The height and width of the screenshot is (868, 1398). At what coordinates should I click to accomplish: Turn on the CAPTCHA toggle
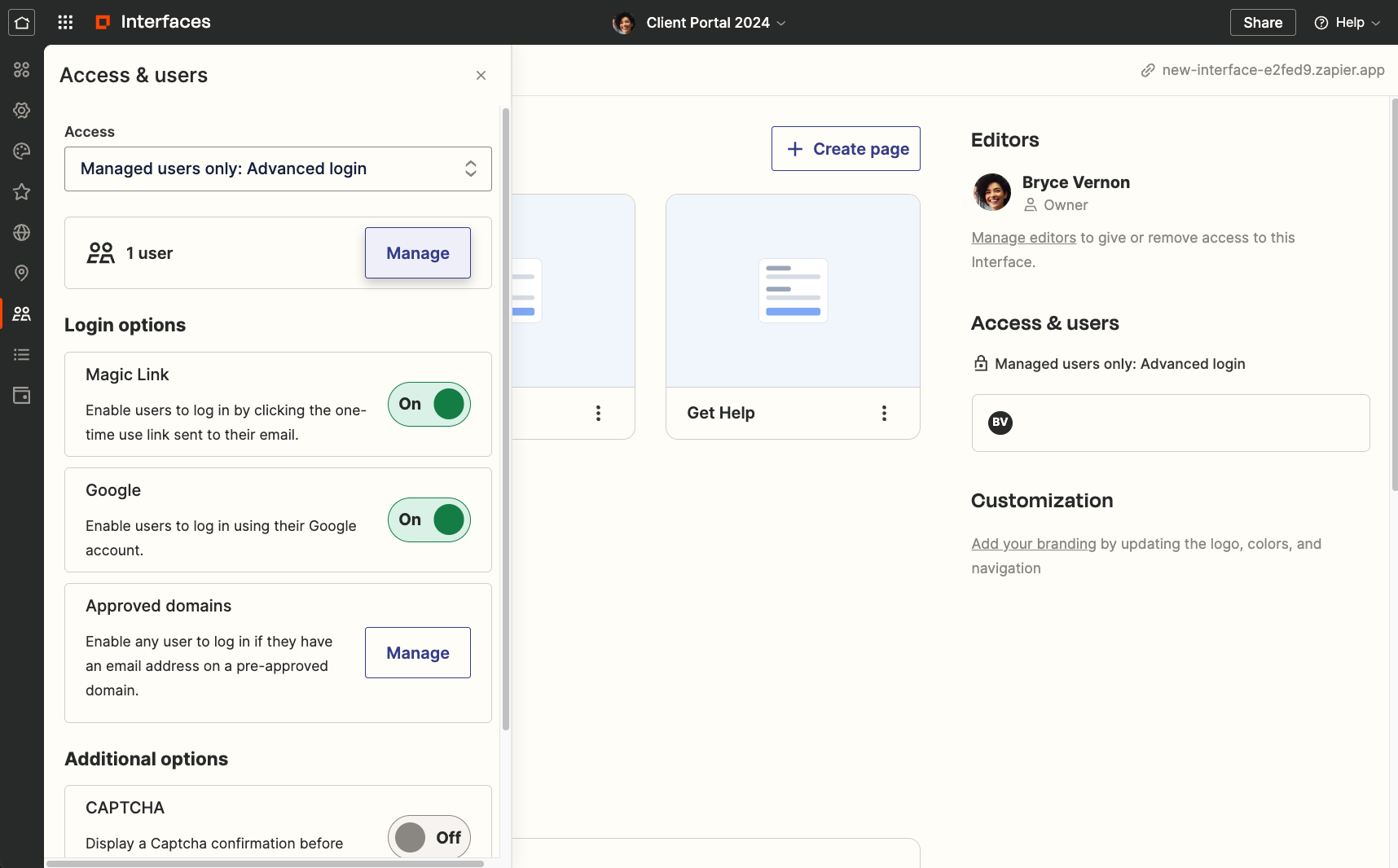pos(429,837)
